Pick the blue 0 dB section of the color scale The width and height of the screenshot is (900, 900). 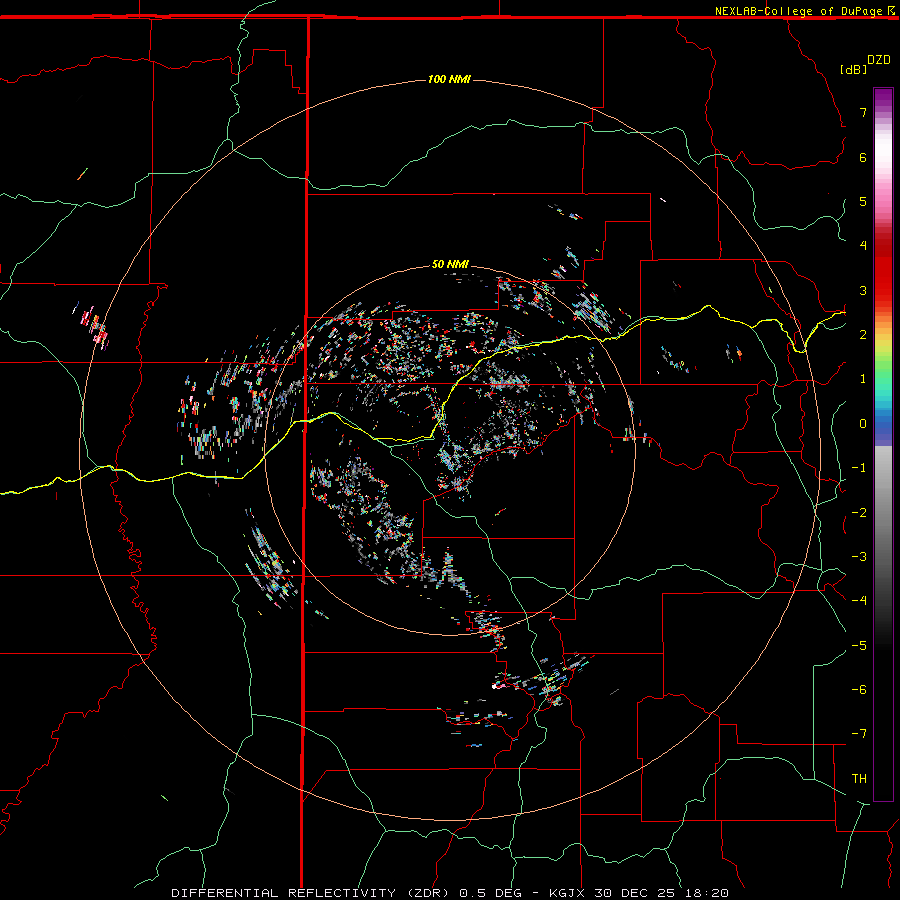pyautogui.click(x=883, y=424)
